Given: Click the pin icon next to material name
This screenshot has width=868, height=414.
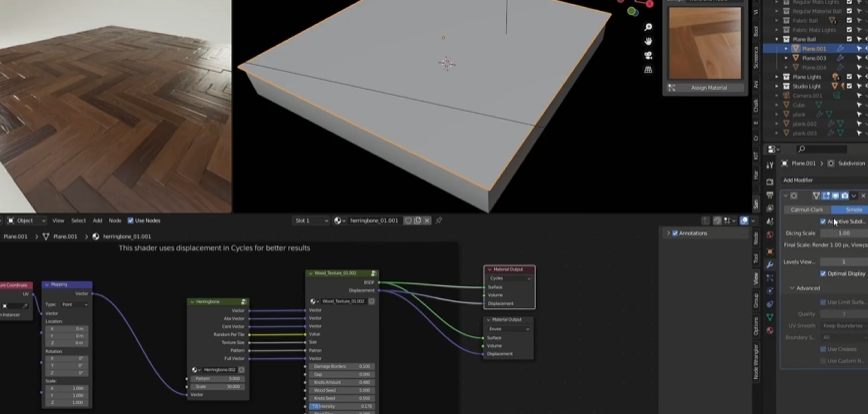Looking at the screenshot, I should 439,220.
